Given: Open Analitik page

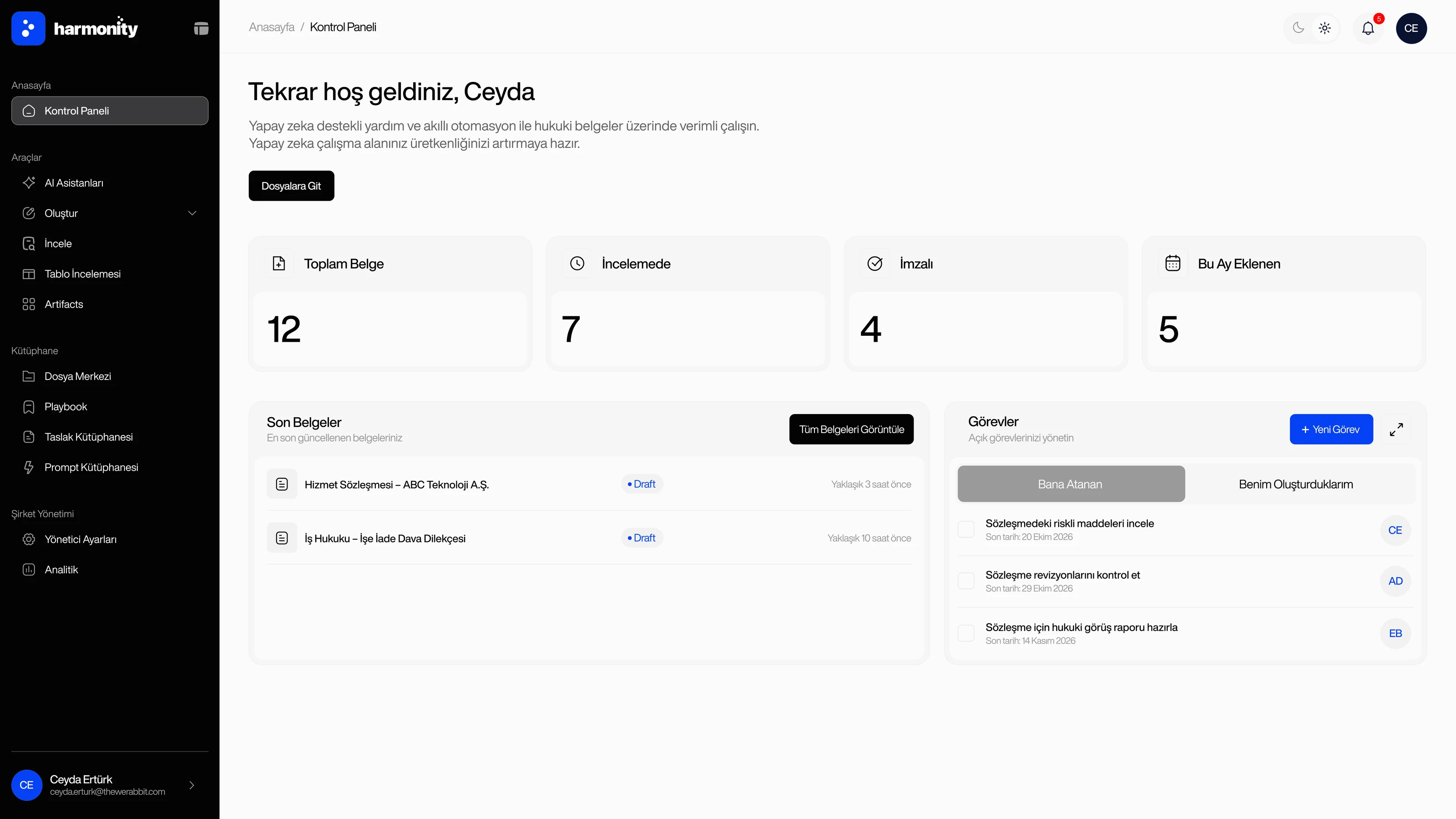Looking at the screenshot, I should click(x=110, y=570).
